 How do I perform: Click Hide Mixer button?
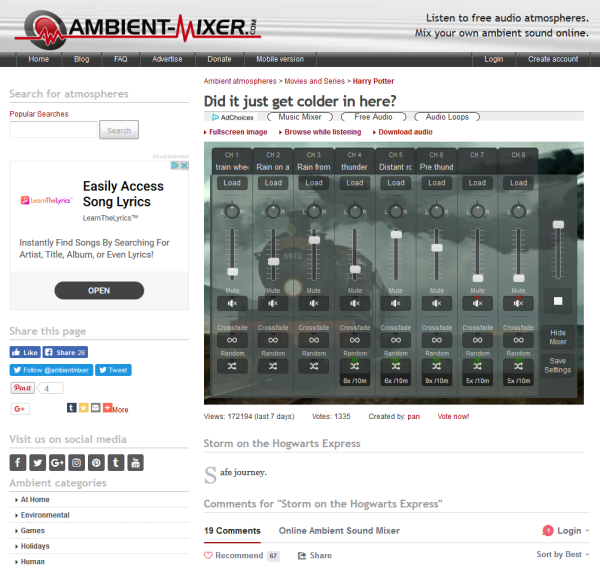558,337
